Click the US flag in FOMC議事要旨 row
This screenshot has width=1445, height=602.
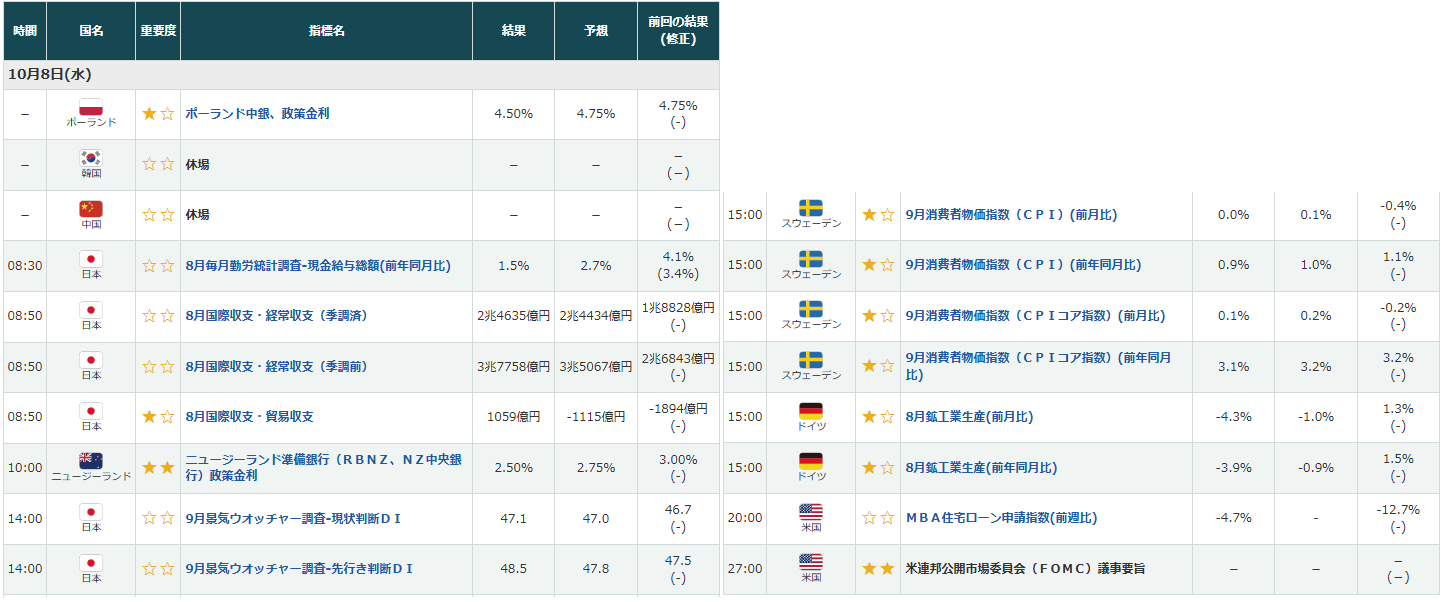point(811,562)
